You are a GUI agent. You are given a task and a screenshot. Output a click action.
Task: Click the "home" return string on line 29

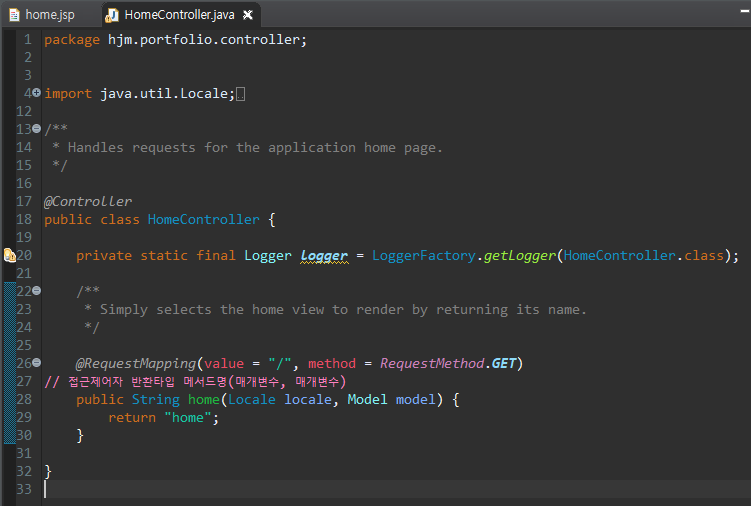(188, 417)
